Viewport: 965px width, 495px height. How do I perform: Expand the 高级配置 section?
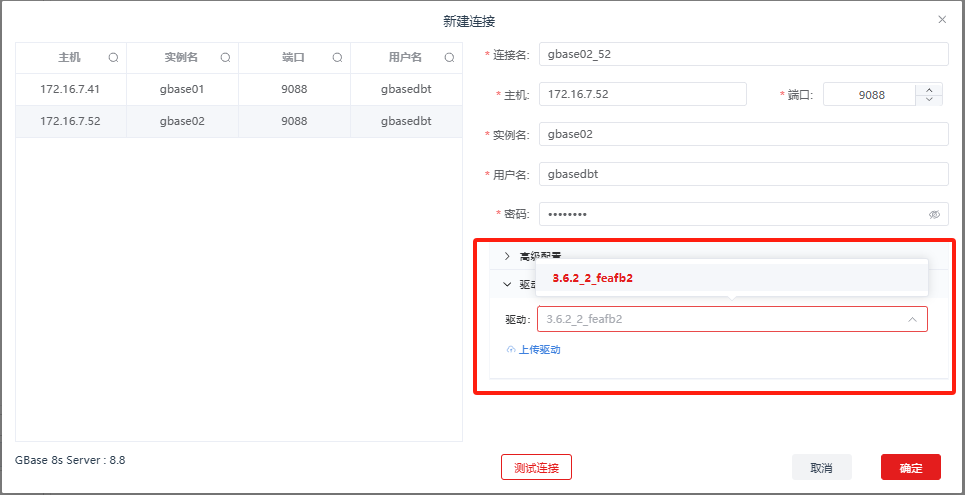(507, 256)
